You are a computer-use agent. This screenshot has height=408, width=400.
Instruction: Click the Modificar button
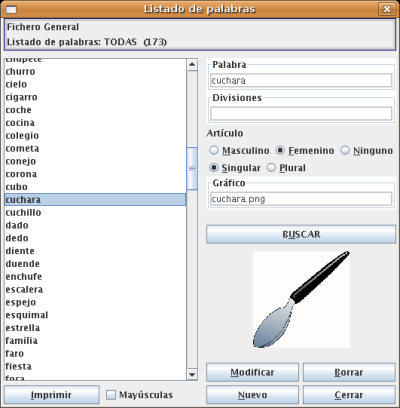click(x=252, y=372)
